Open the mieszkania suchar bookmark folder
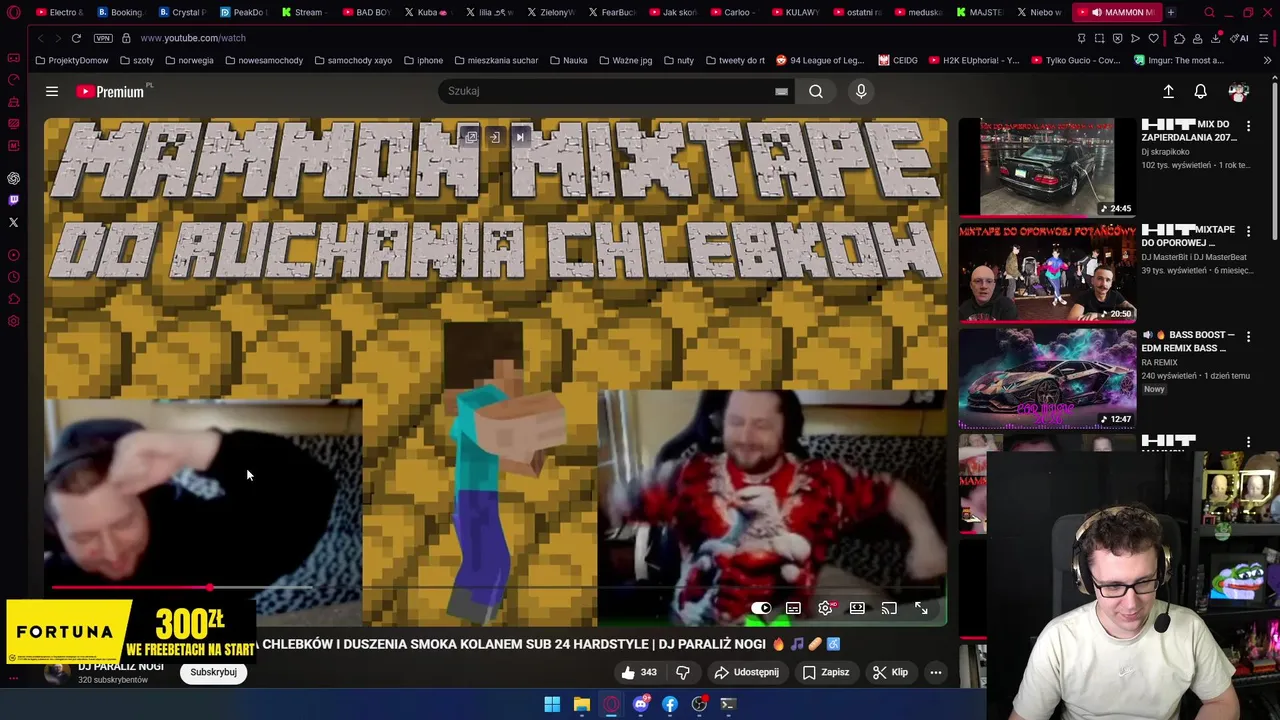Screen dimensions: 1280x720 (495, 60)
